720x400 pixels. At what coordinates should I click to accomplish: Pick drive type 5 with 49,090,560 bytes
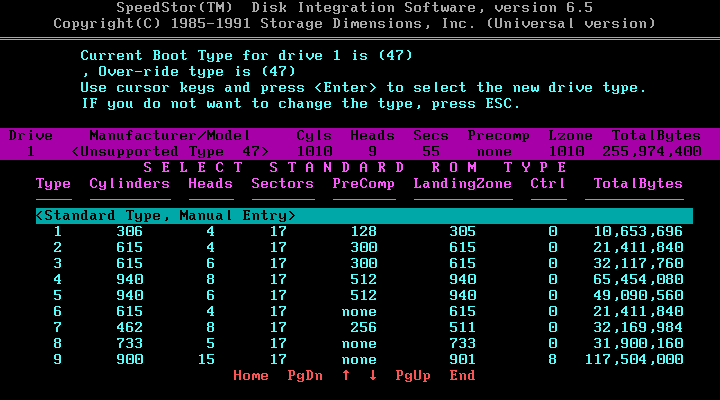[364, 295]
